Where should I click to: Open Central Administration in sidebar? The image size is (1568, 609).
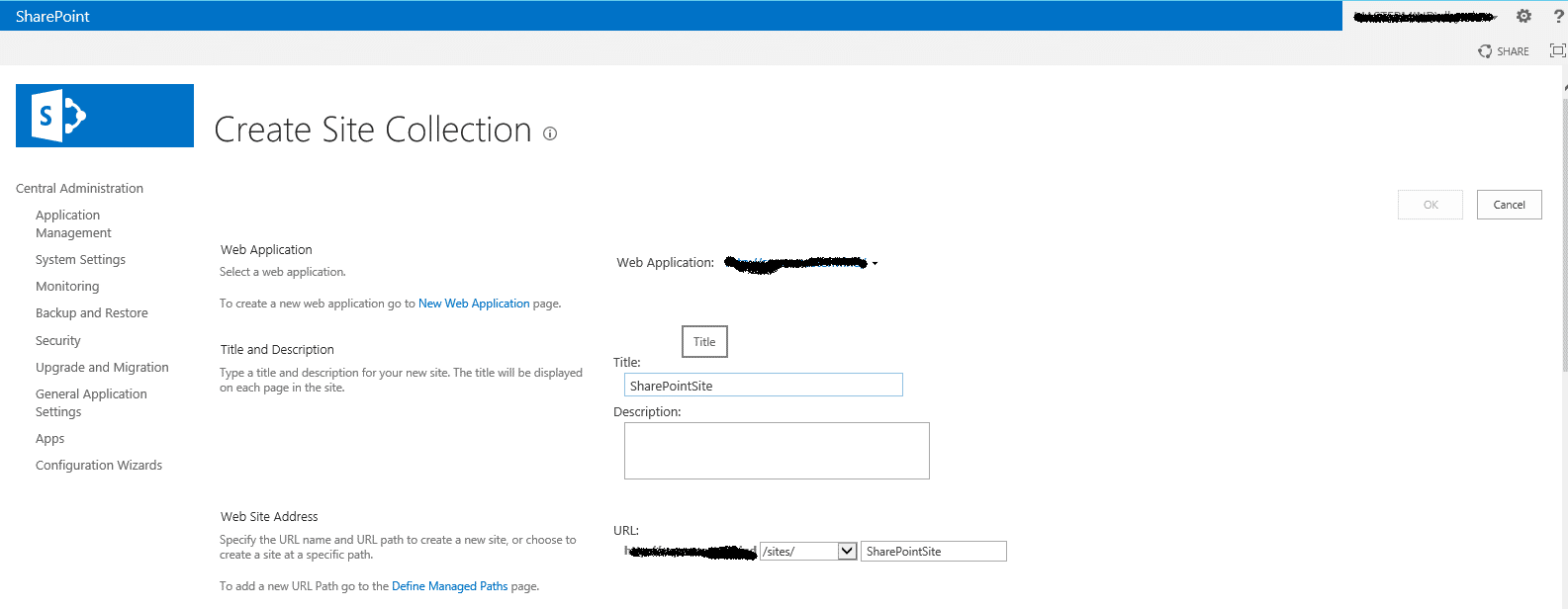point(79,188)
